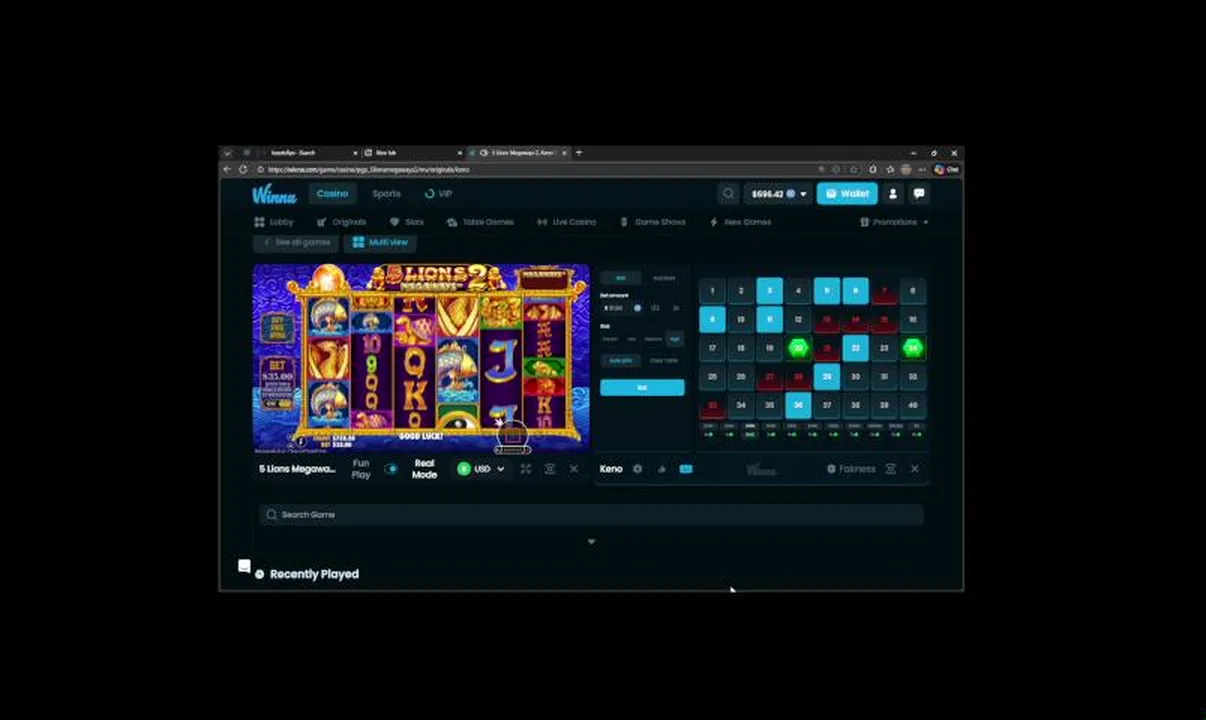1206x720 pixels.
Task: Click See all games button
Action: point(297,243)
